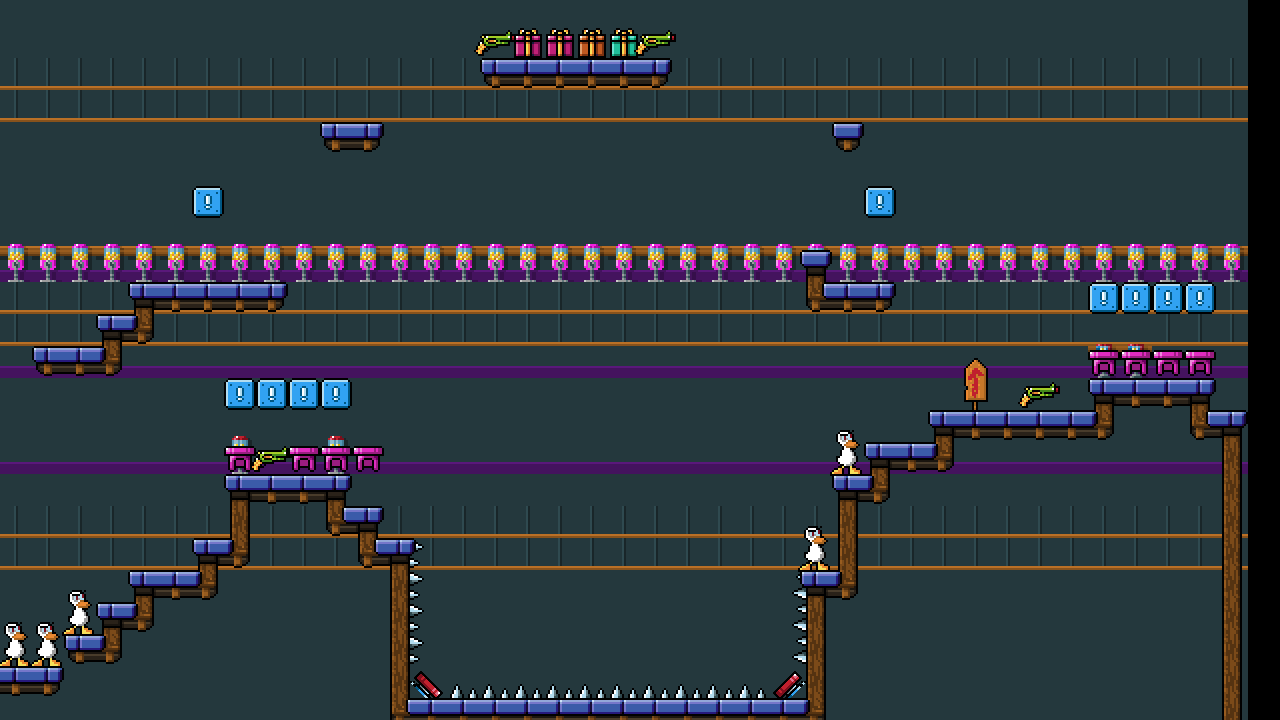Click the floor spikes inside the pit
The width and height of the screenshot is (1280, 720).
[608, 692]
